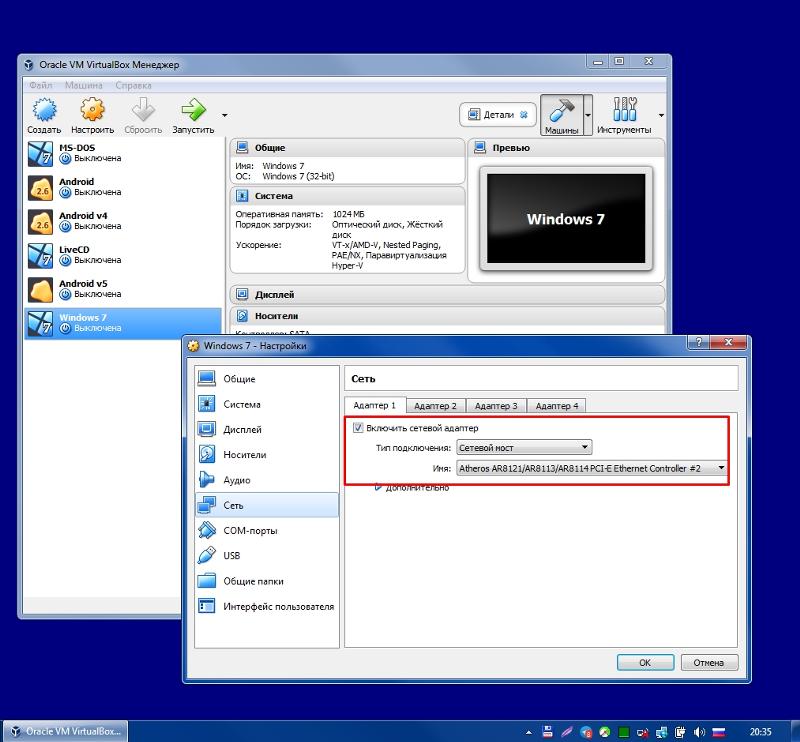Open Интерфейс пользователя category

click(267, 607)
